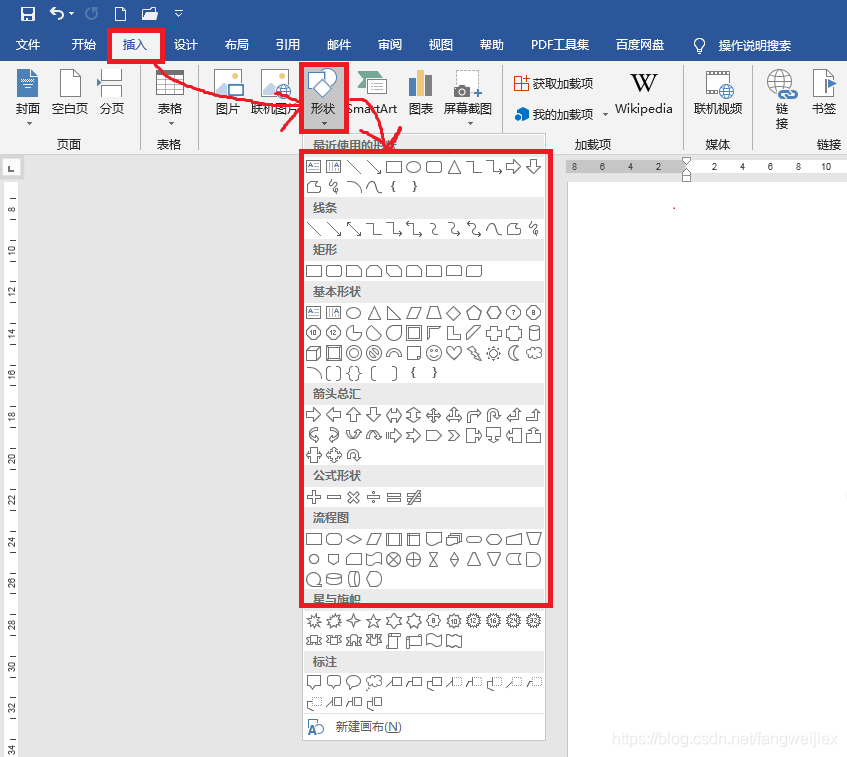This screenshot has height=757, width=847.
Task: Open the 百度网盘 tab
Action: 640,45
